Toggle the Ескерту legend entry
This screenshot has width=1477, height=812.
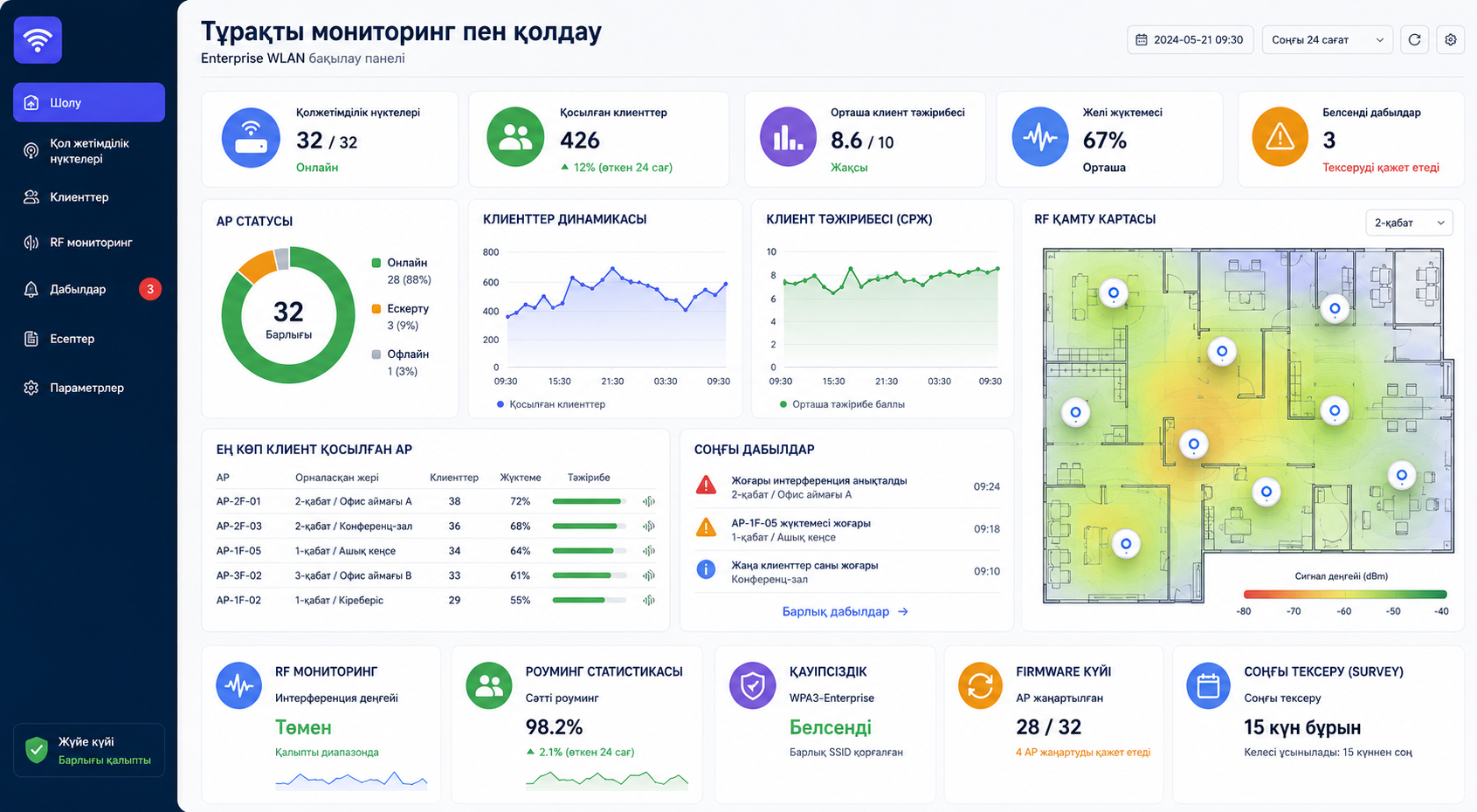pyautogui.click(x=400, y=309)
